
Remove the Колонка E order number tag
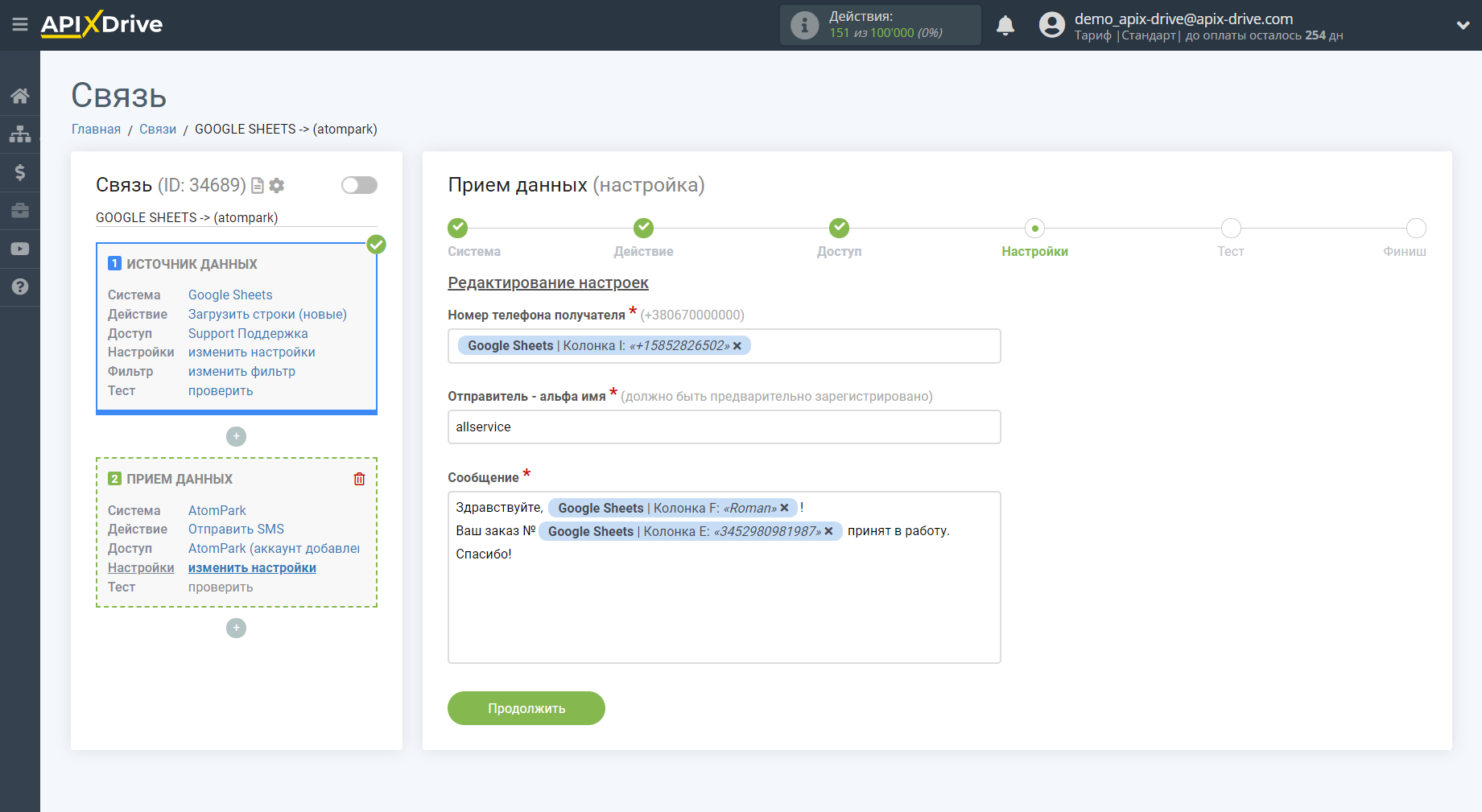click(828, 531)
